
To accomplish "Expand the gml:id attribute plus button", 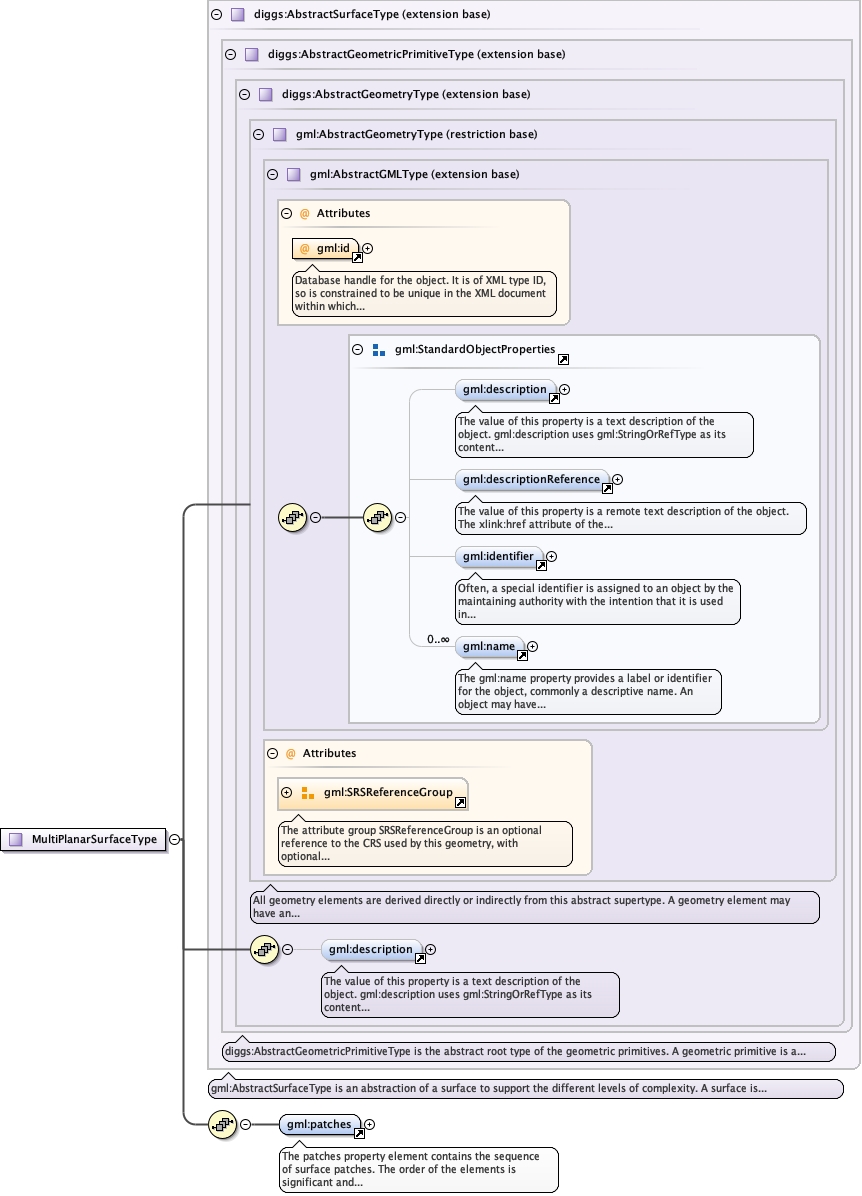I will tap(367, 248).
